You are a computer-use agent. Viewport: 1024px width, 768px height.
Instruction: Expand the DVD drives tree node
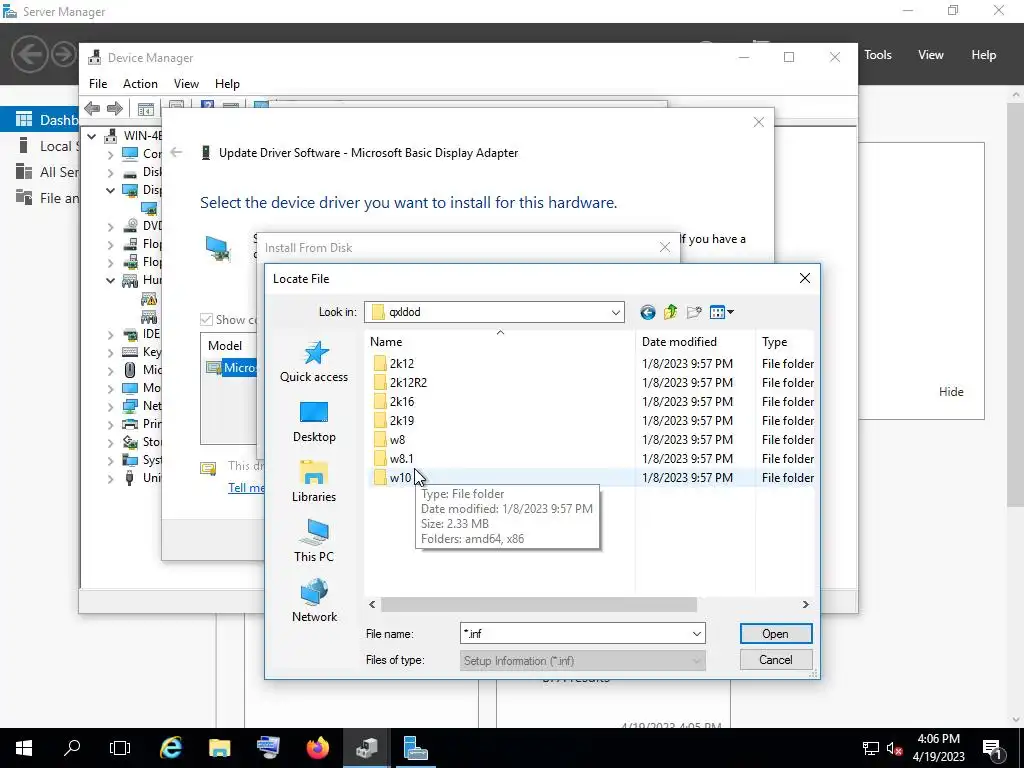(110, 227)
